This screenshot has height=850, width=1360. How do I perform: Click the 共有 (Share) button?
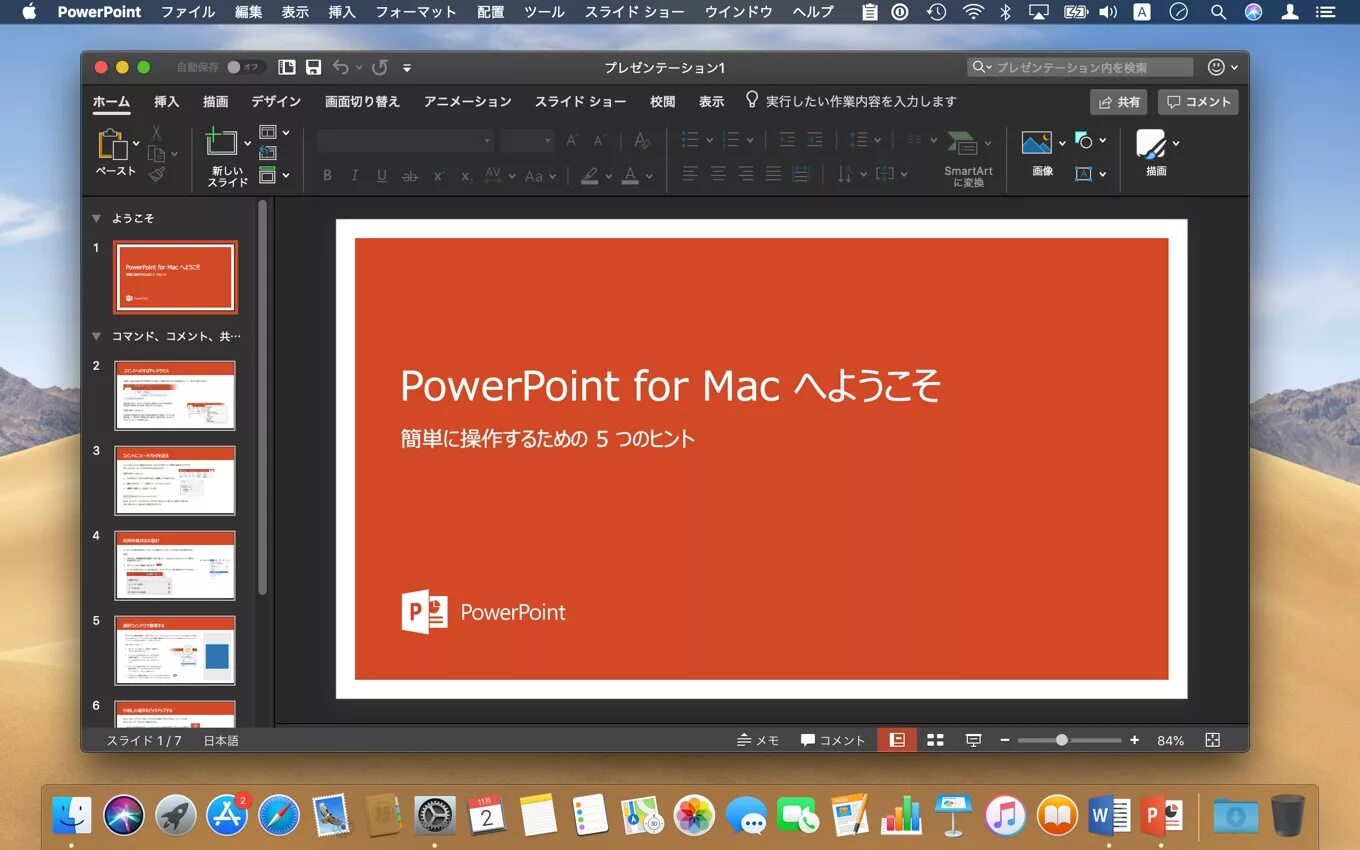click(1119, 102)
